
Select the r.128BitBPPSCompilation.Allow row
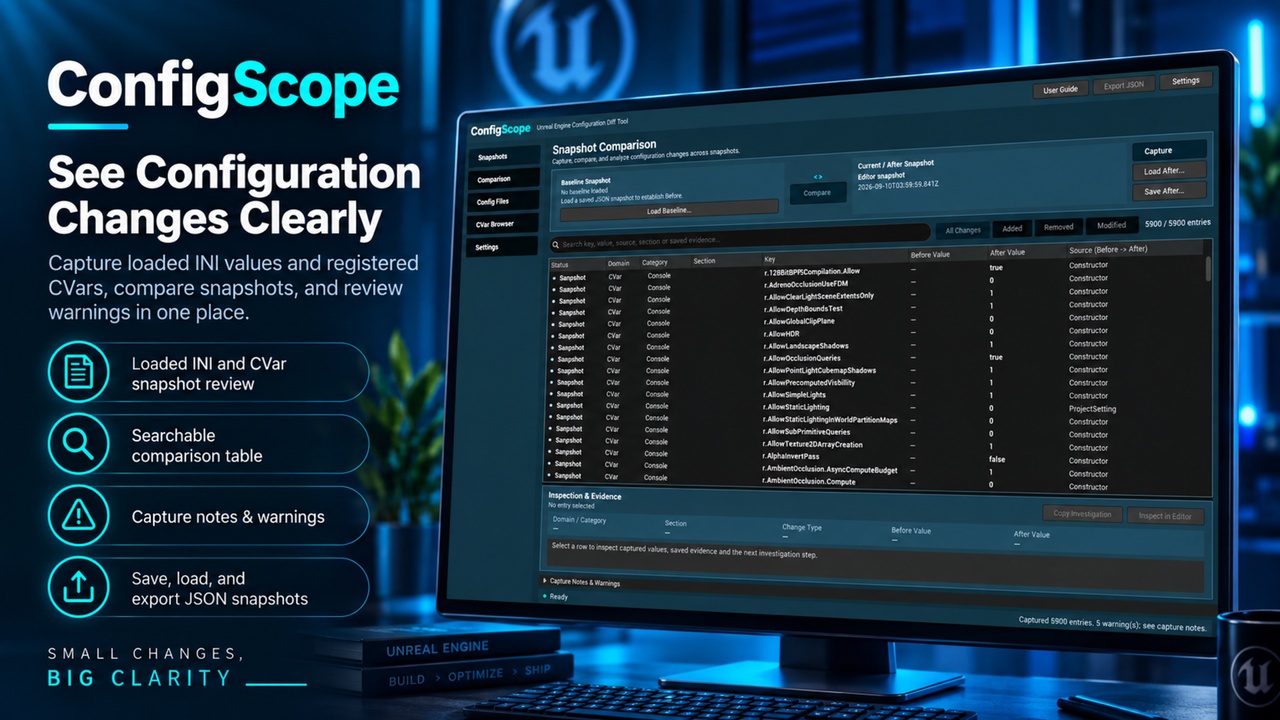pos(878,272)
